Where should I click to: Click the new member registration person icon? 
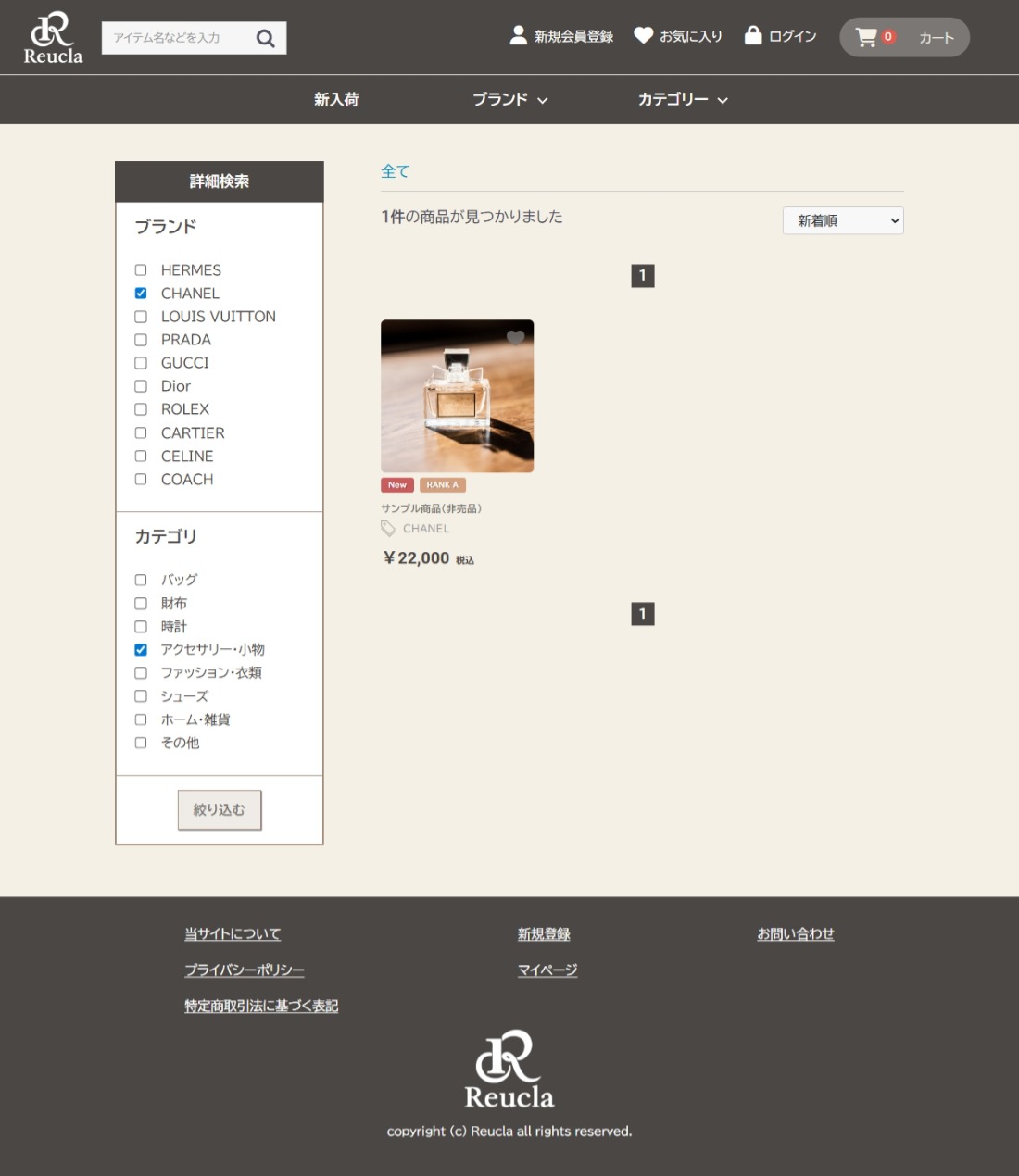pos(519,35)
